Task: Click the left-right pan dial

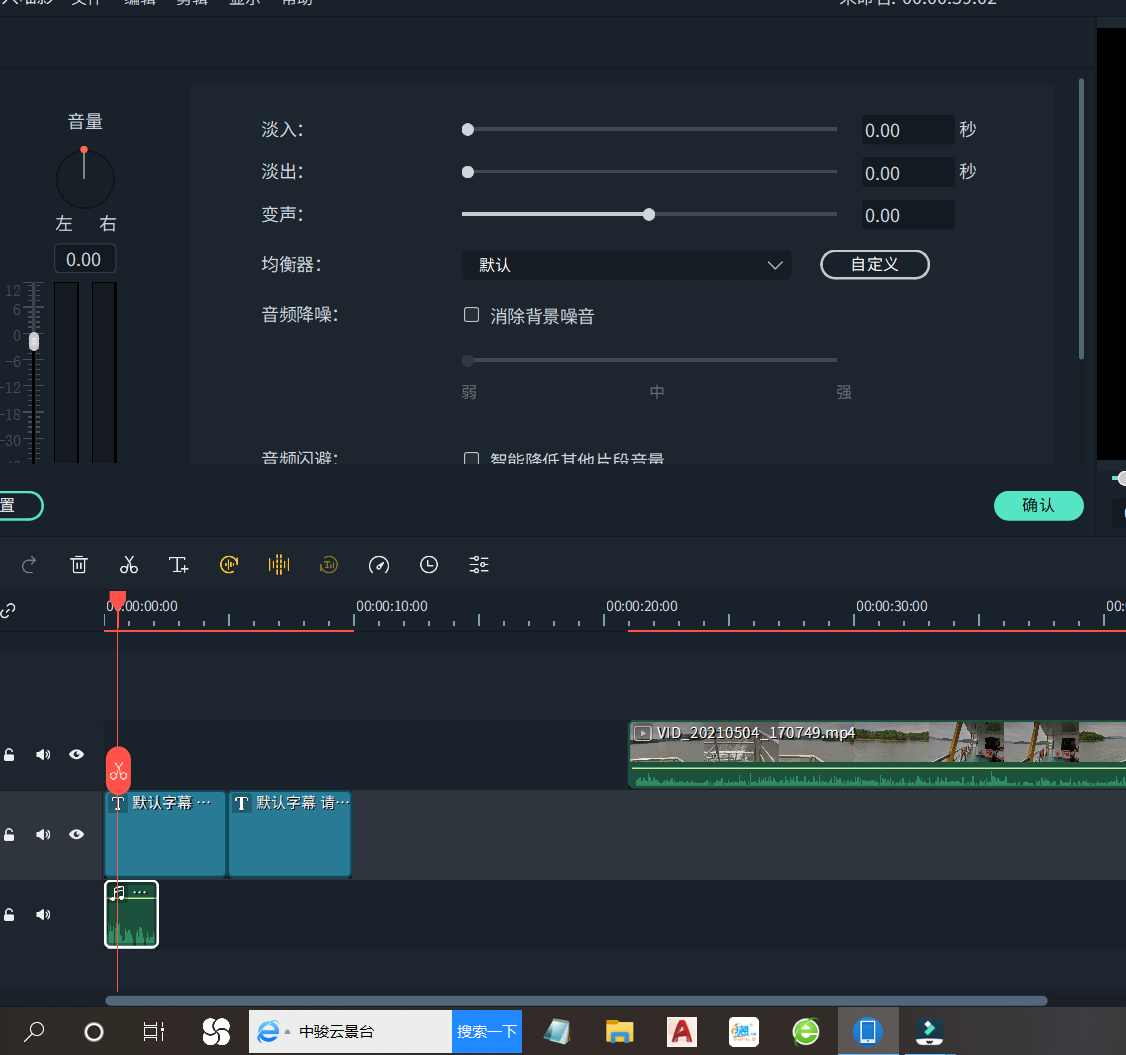Action: [85, 178]
